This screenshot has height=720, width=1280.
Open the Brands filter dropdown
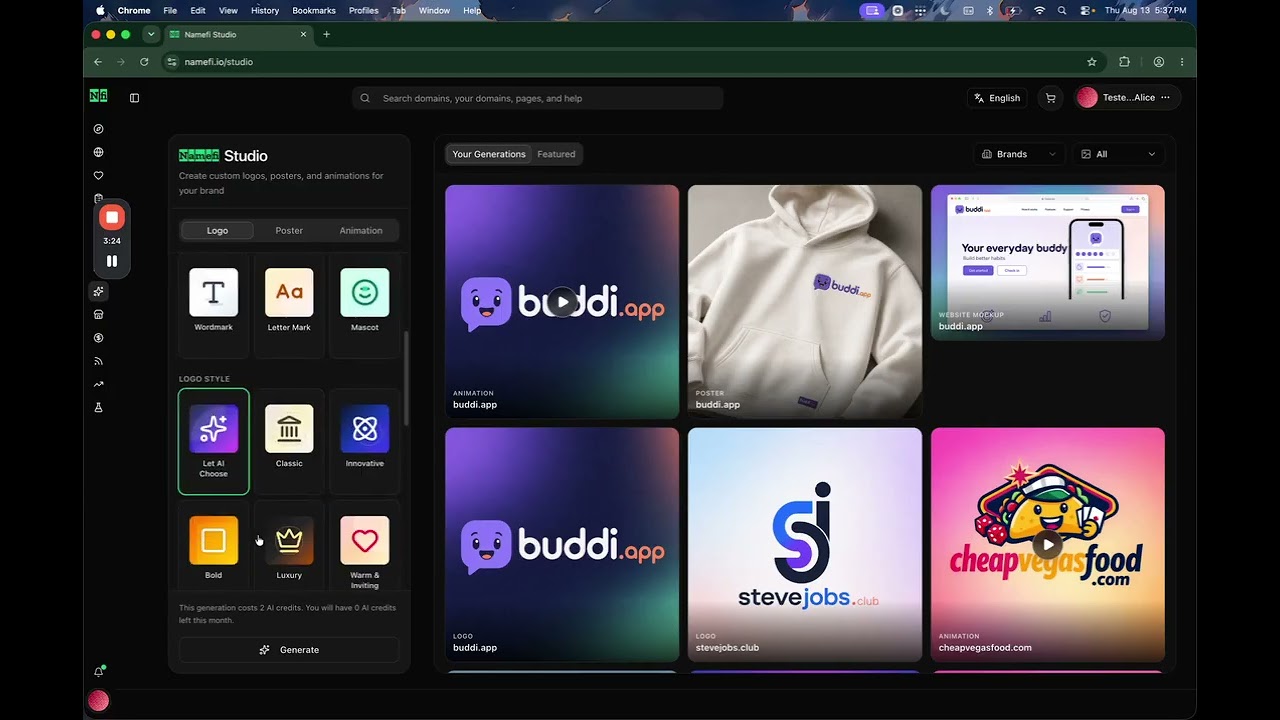tap(1019, 154)
